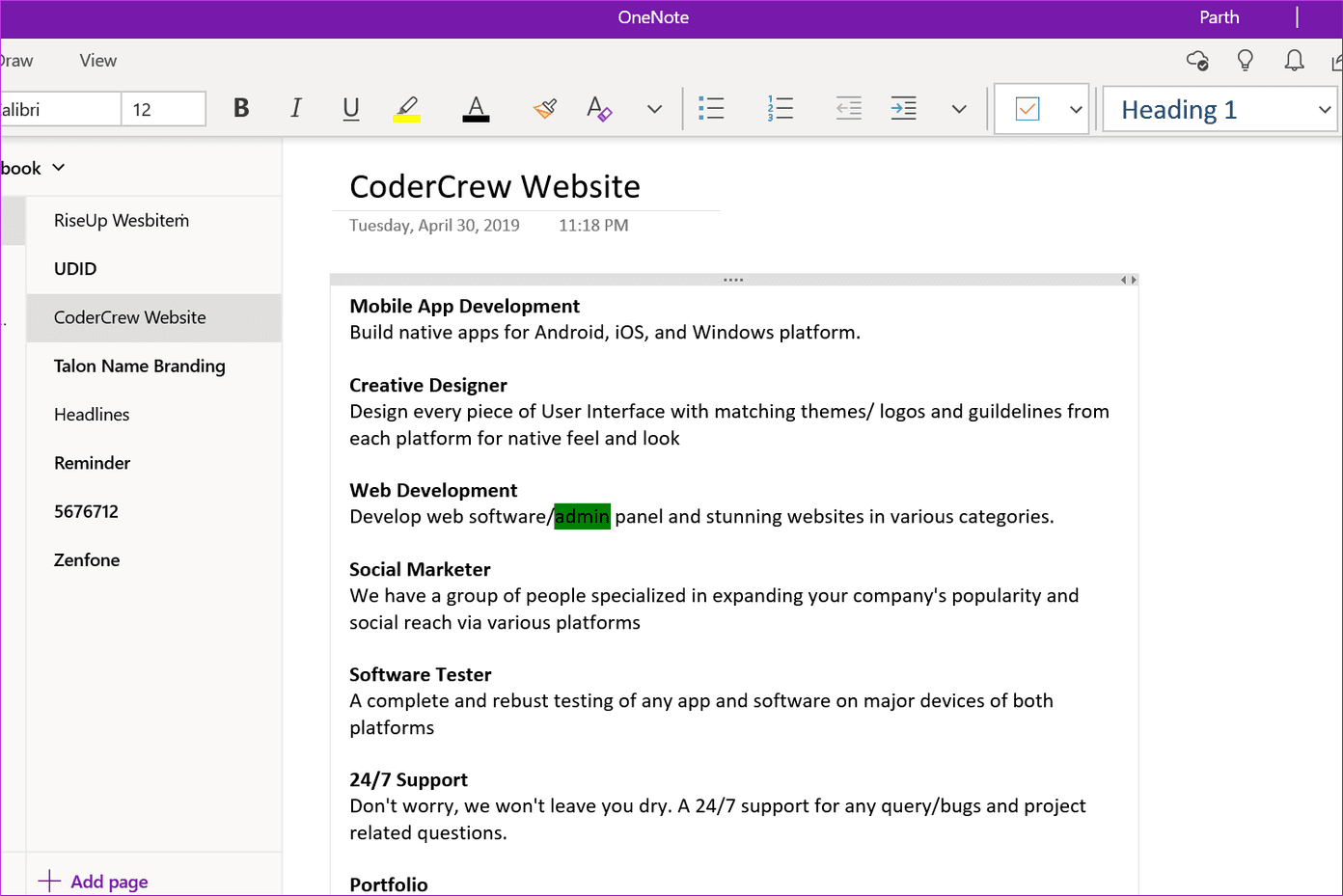The width and height of the screenshot is (1343, 896).
Task: Click the Mobile App Development heading
Action: point(465,307)
